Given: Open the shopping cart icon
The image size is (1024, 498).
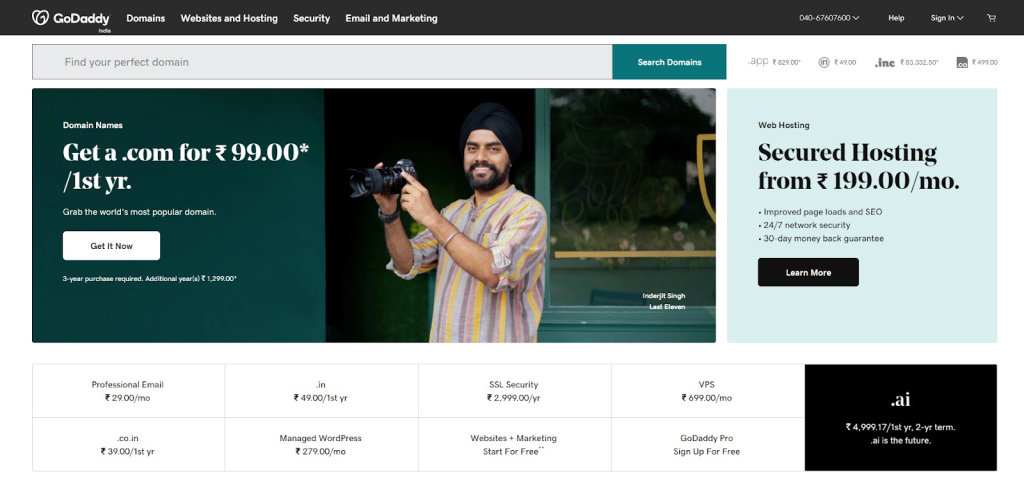Looking at the screenshot, I should click(991, 18).
